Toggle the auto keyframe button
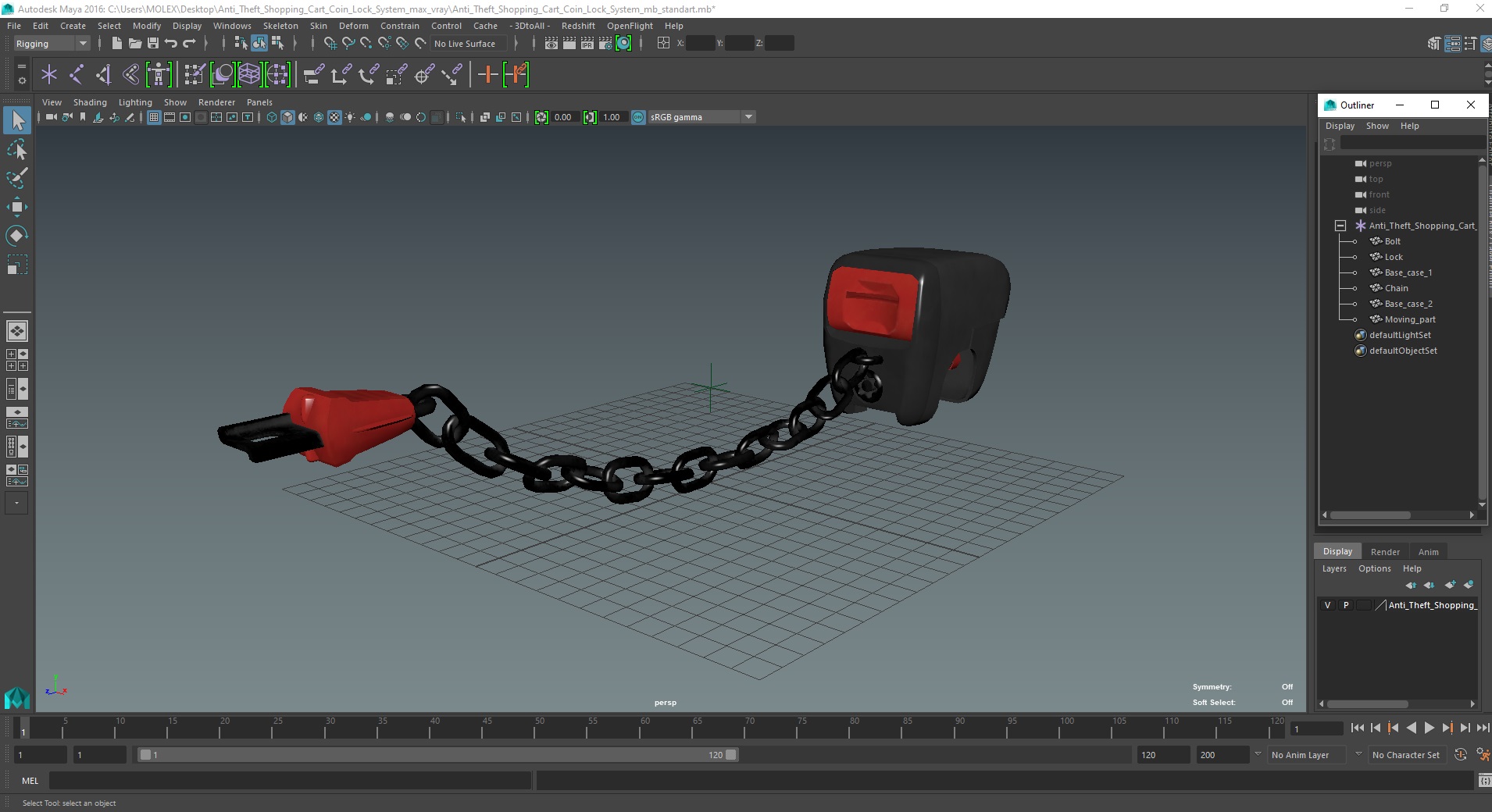The width and height of the screenshot is (1492, 812). pos(1461,755)
